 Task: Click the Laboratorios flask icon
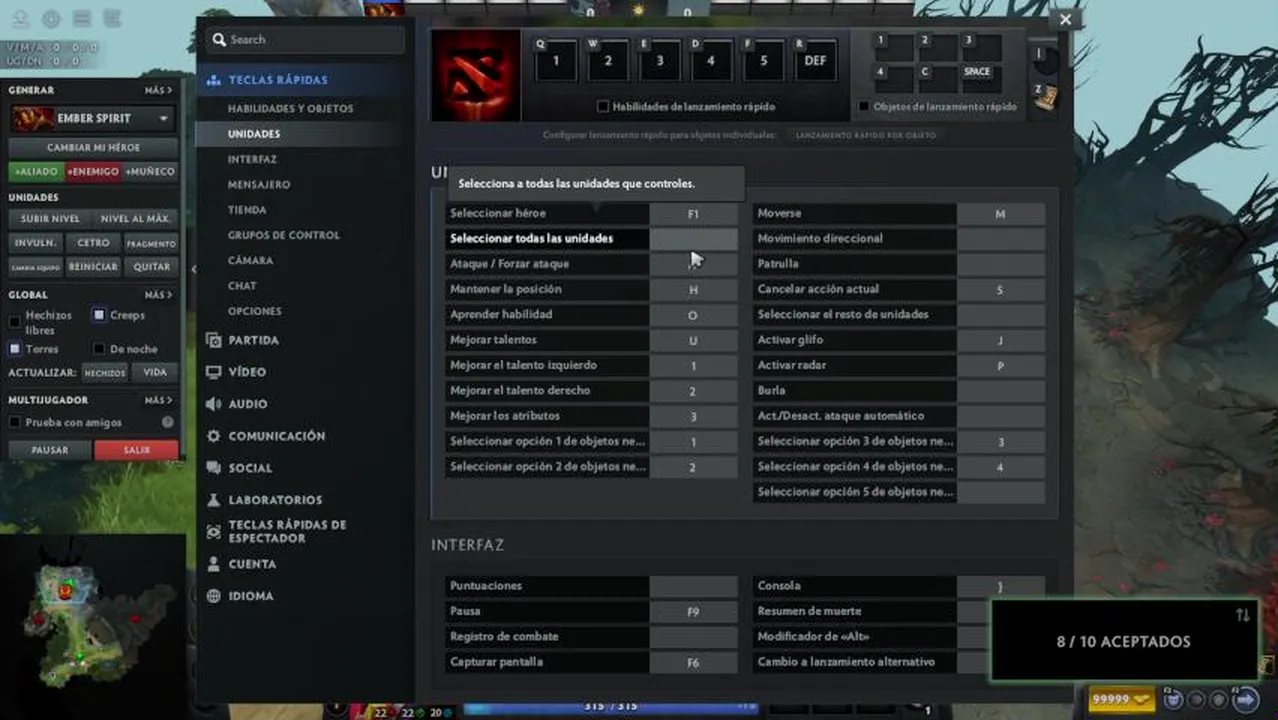[x=213, y=500]
